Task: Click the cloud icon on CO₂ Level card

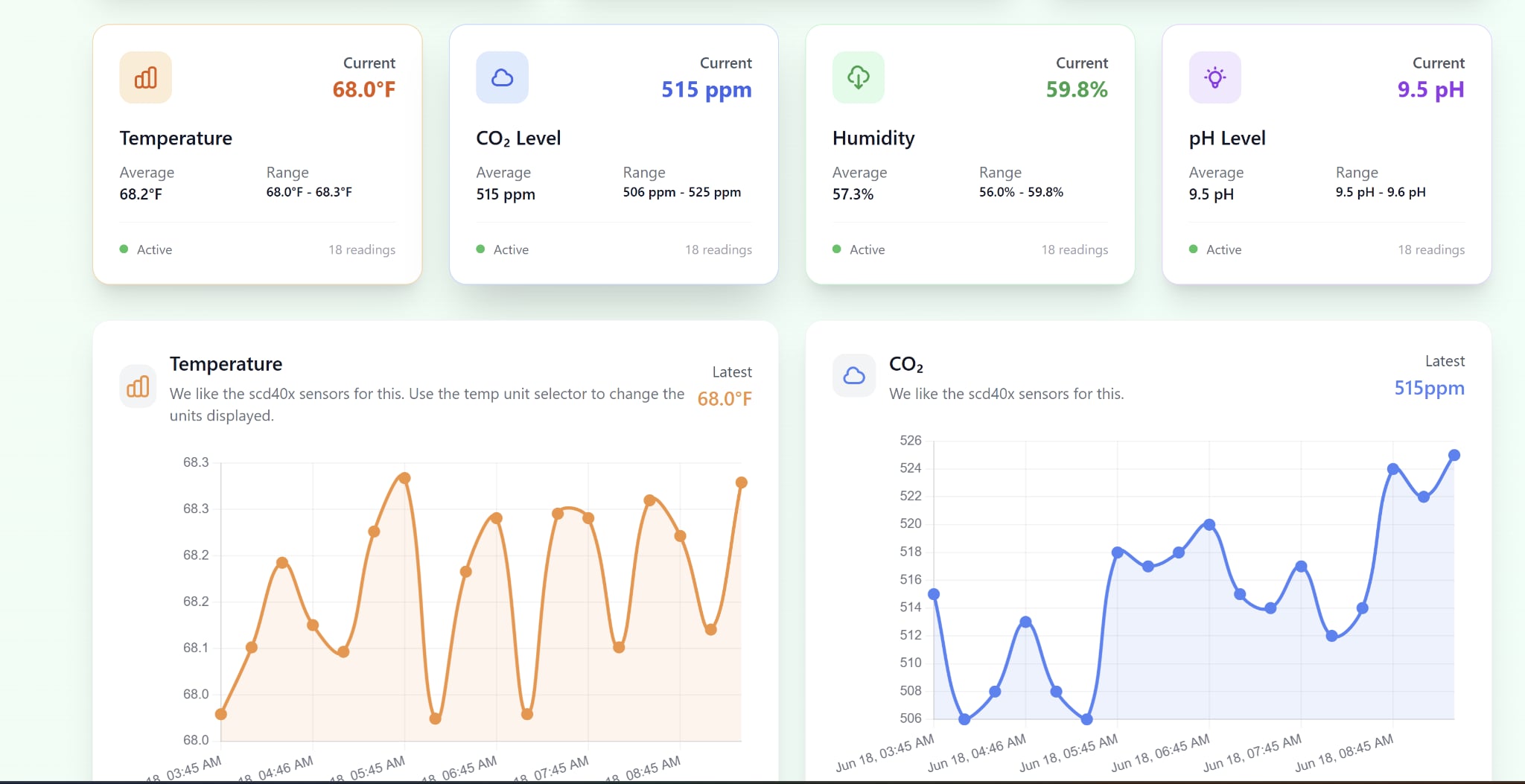Action: (x=502, y=77)
